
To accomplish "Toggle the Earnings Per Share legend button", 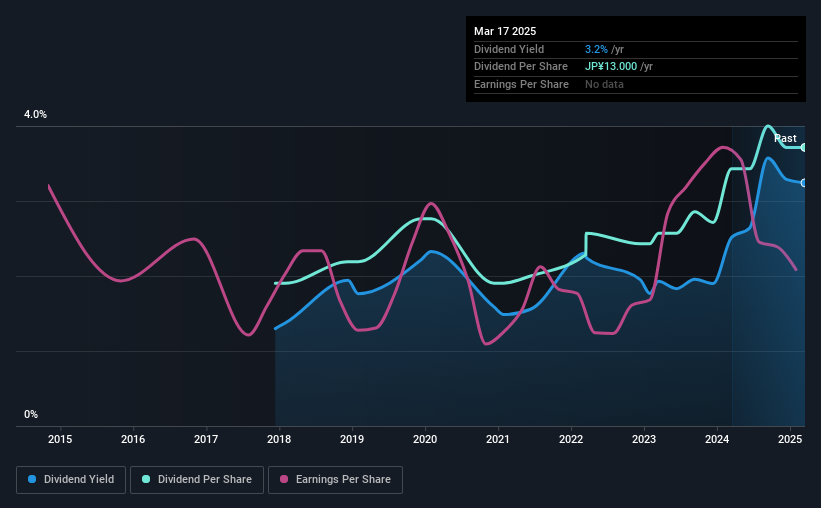I will coord(335,480).
